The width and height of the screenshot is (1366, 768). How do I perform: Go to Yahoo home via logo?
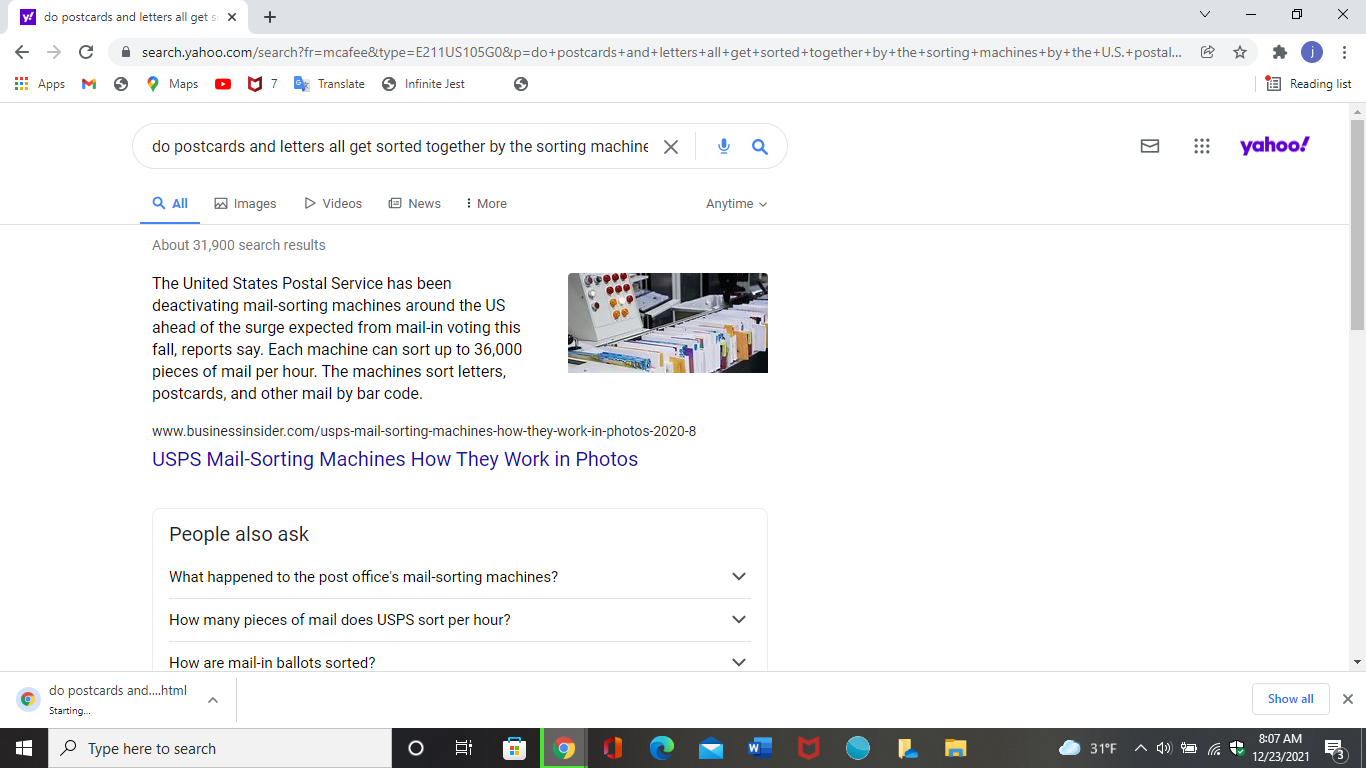(x=1275, y=146)
